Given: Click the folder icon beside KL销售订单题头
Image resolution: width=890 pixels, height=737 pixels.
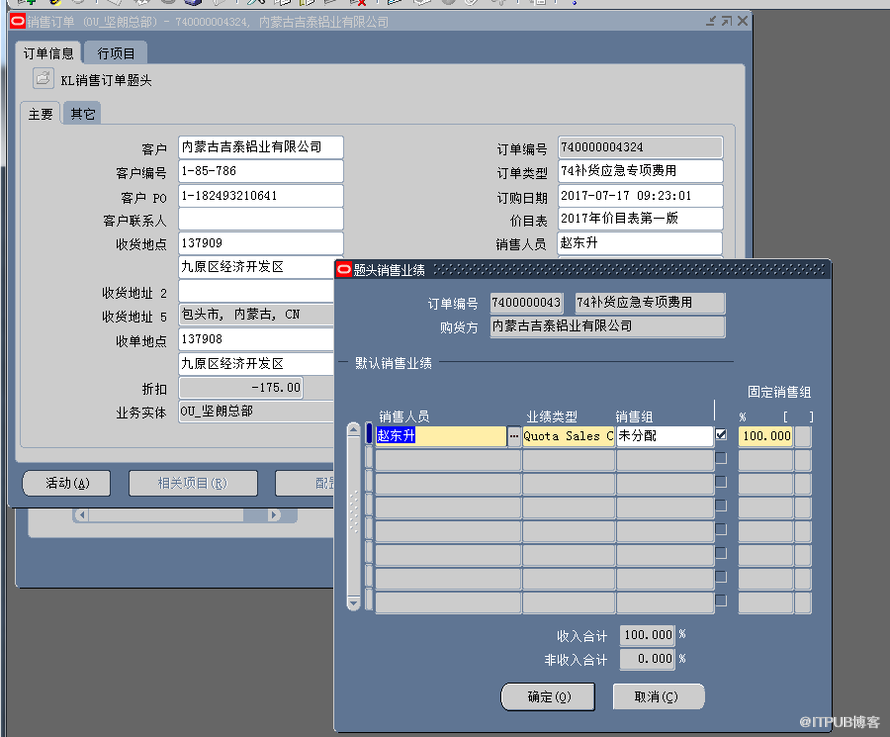Looking at the screenshot, I should 42,79.
